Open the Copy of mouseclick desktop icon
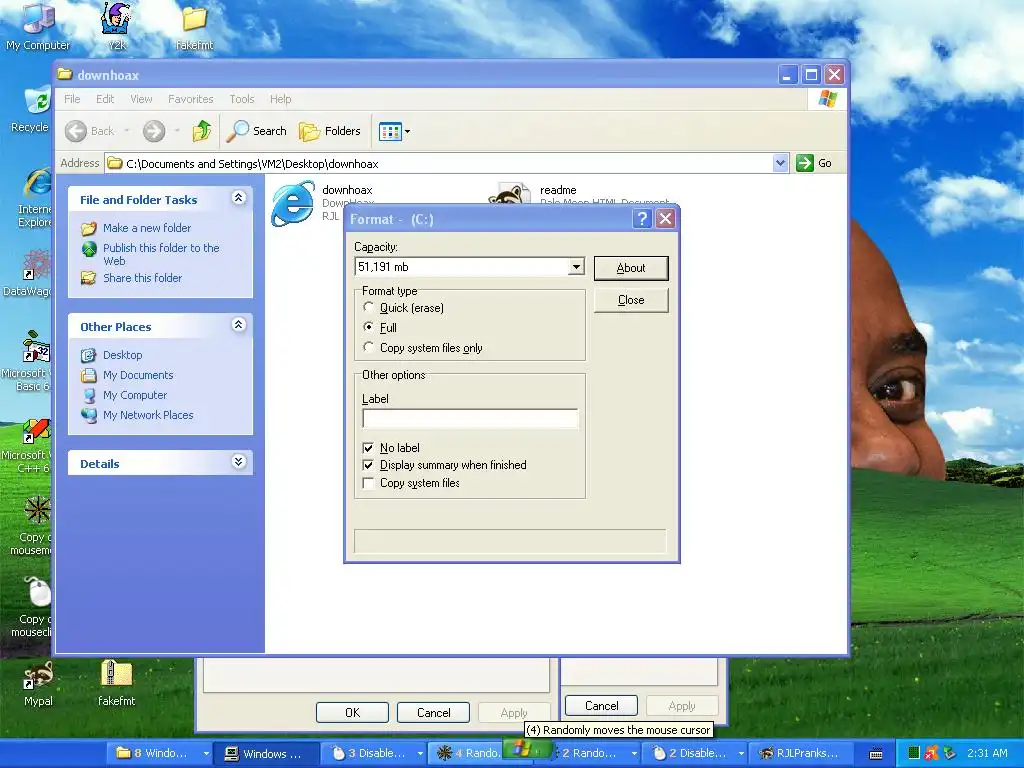The height and width of the screenshot is (768, 1024). pyautogui.click(x=33, y=607)
